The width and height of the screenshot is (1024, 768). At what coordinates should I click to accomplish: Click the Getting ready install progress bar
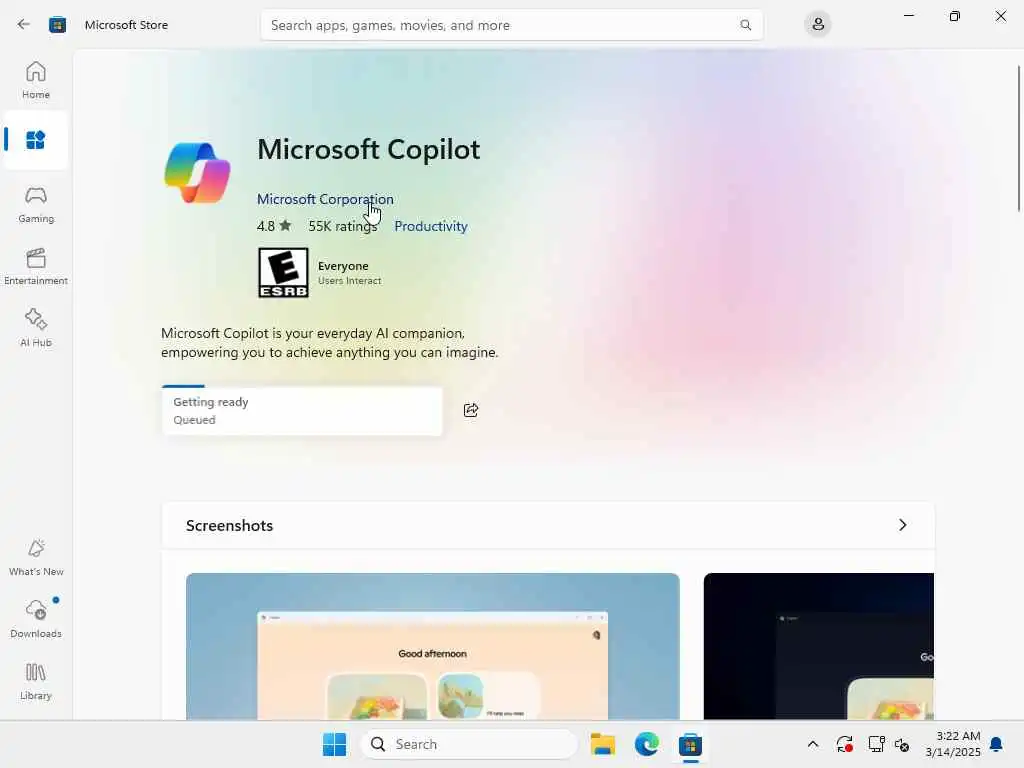(x=302, y=410)
